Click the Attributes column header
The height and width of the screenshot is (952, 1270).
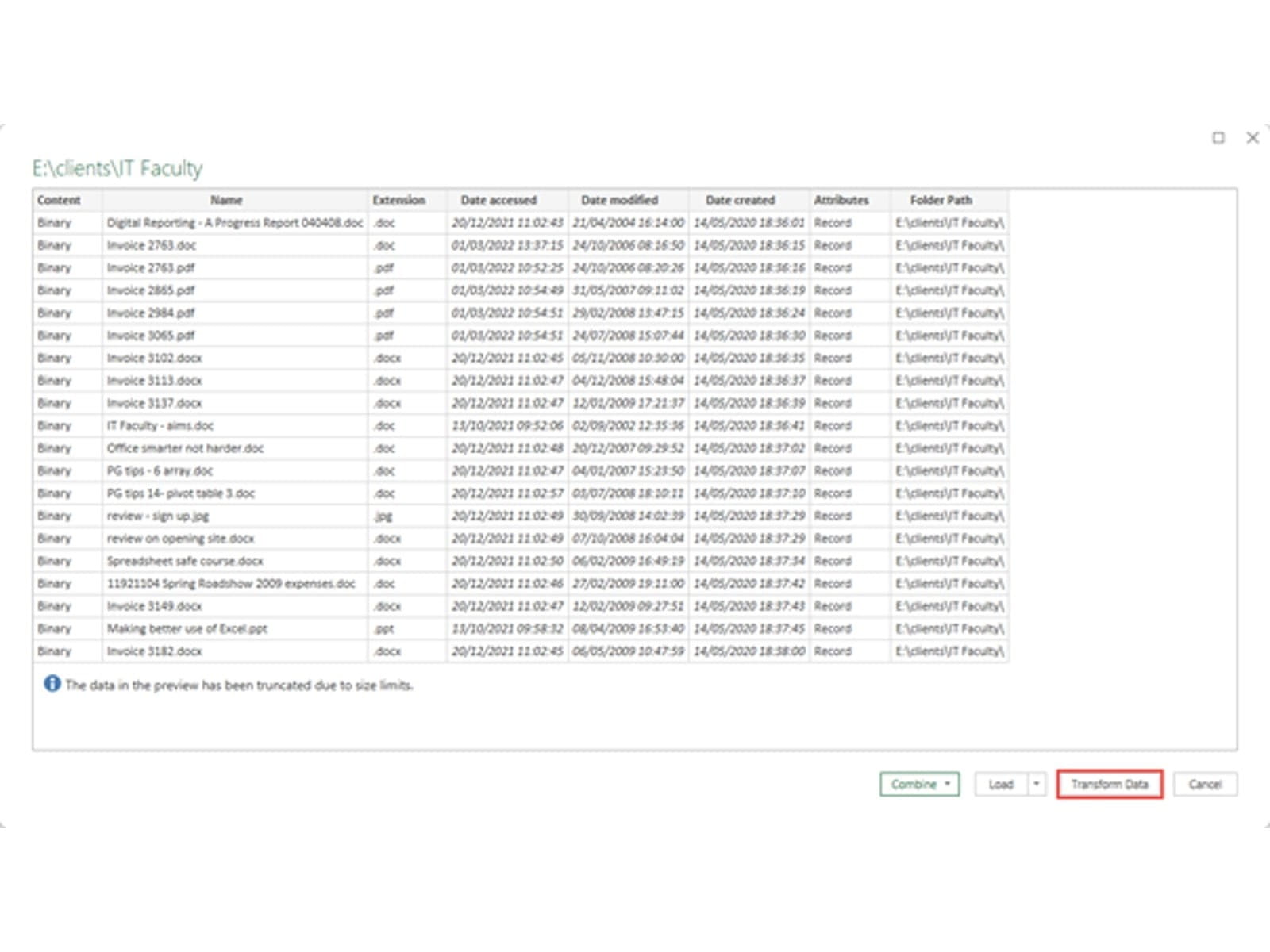[841, 200]
